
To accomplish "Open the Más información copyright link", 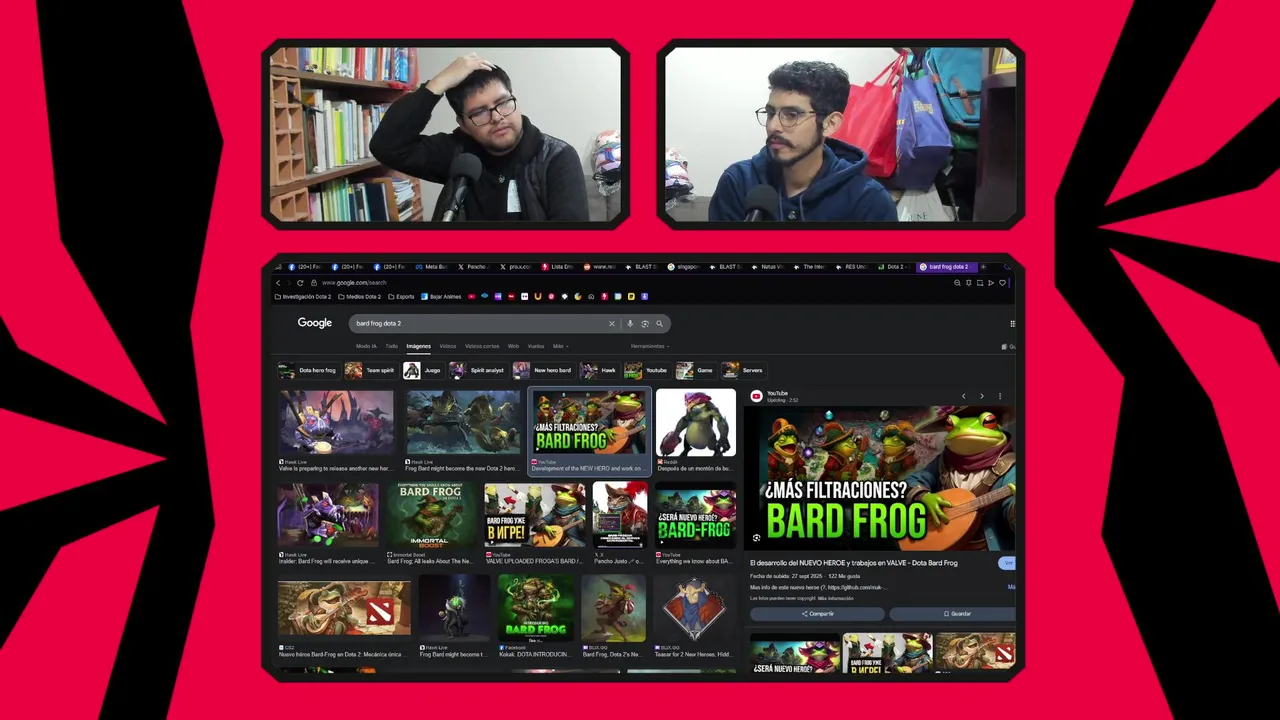I will 836,598.
